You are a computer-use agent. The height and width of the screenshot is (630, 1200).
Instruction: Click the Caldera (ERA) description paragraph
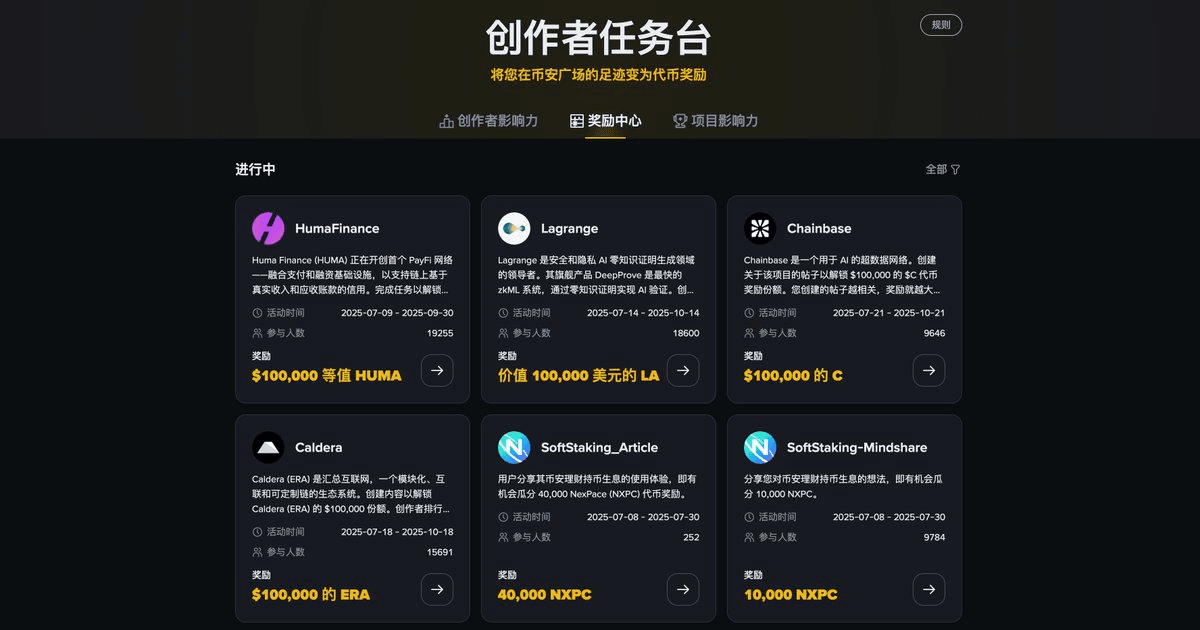[x=352, y=494]
